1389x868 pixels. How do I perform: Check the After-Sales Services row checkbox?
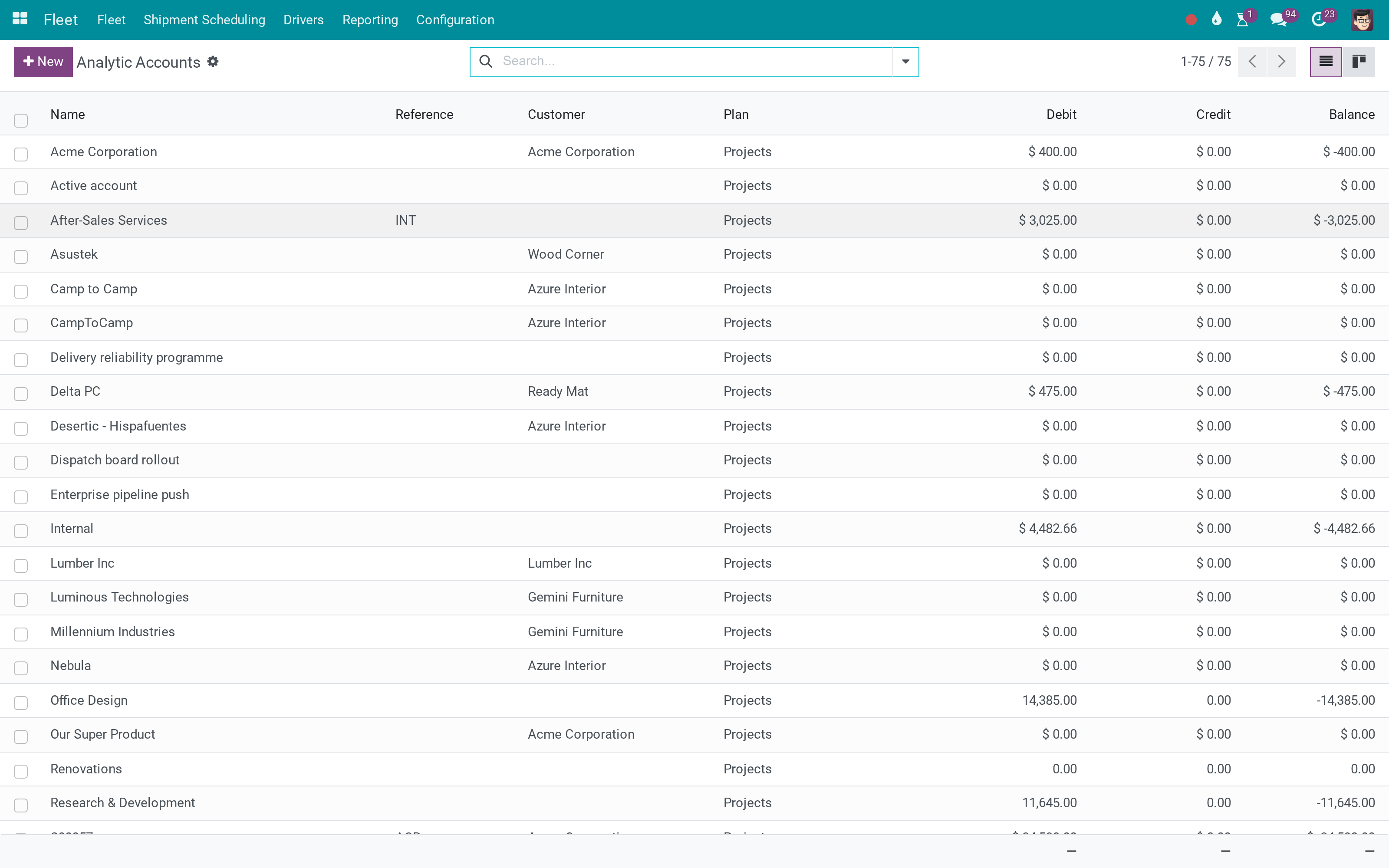pyautogui.click(x=21, y=223)
